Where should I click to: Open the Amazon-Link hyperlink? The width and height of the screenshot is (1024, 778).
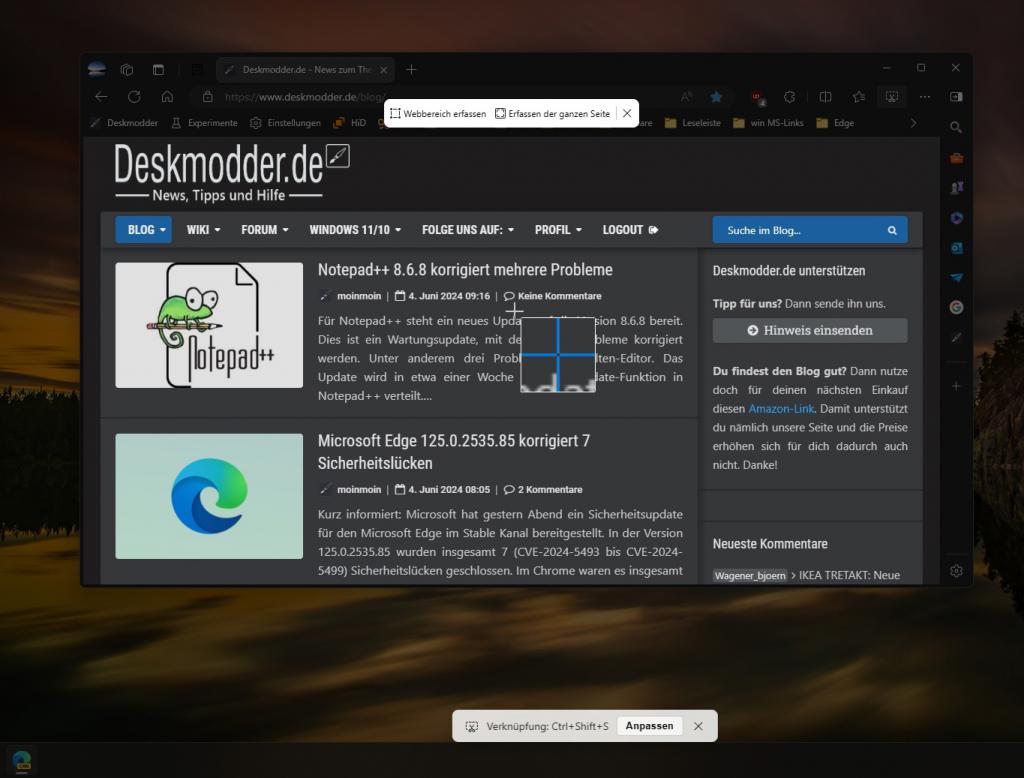(782, 408)
